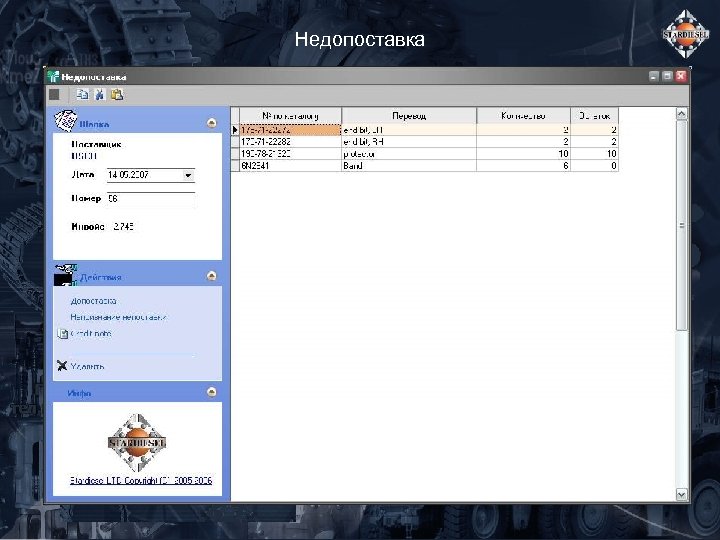This screenshot has width=720, height=540.
Task: Click the Перевод column header
Action: click(x=409, y=116)
